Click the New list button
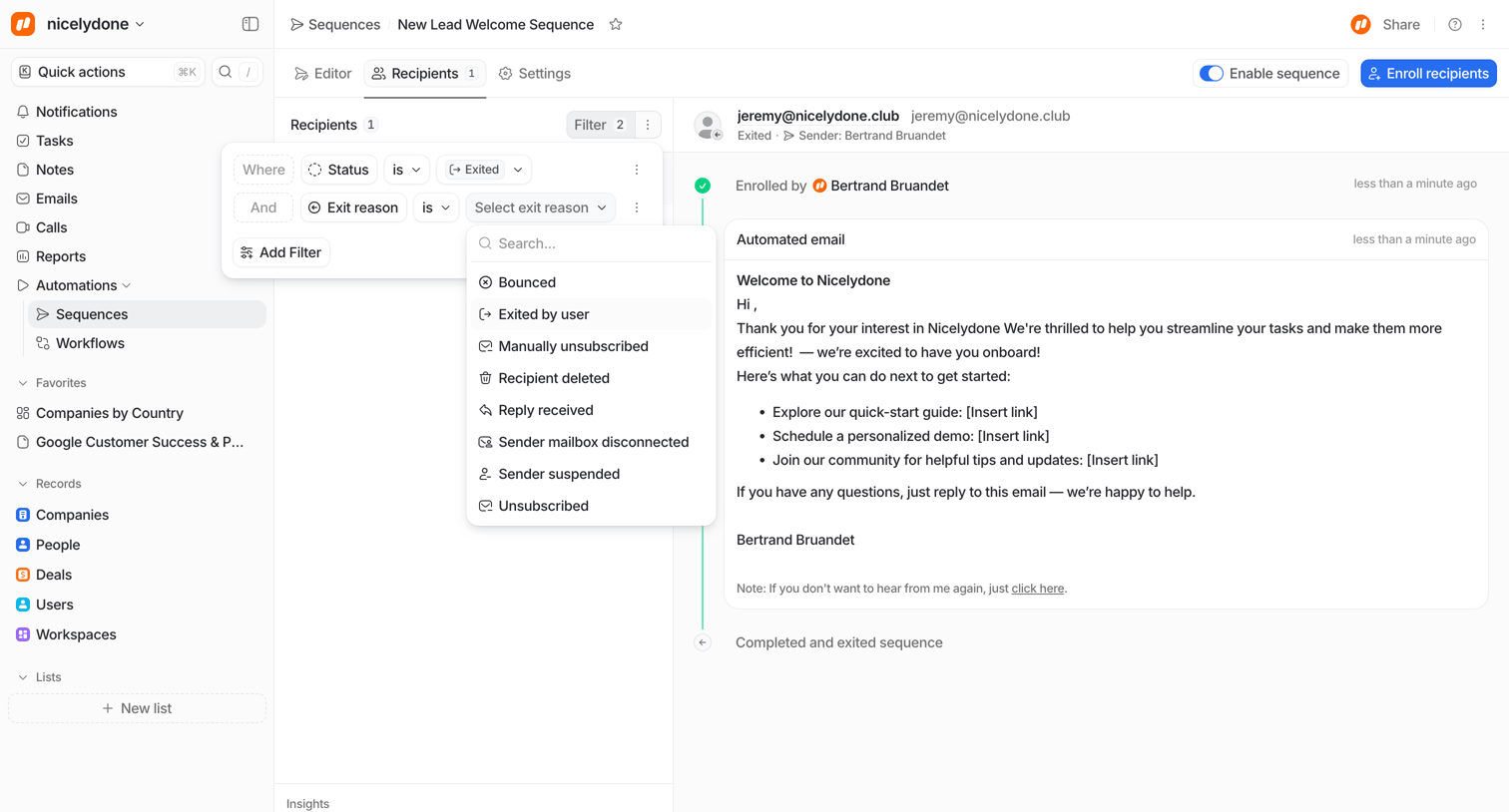The image size is (1509, 812). pos(137,708)
